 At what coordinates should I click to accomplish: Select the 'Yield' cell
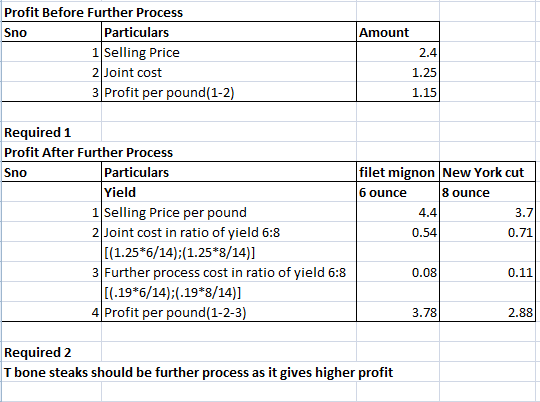pyautogui.click(x=229, y=192)
